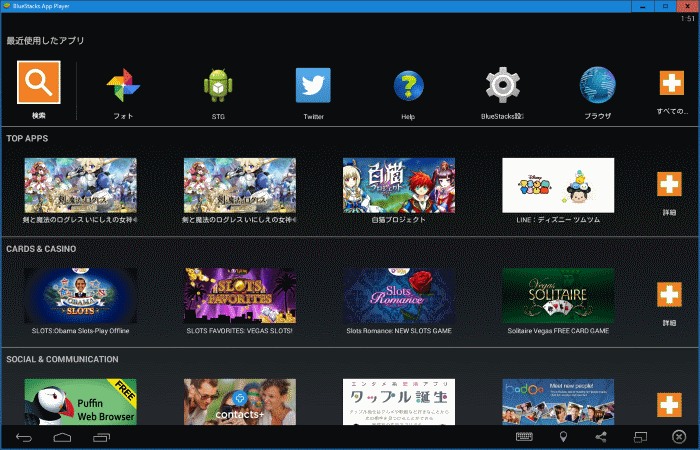Launch the ブラウザ browser globe icon
The width and height of the screenshot is (700, 450).
597,85
